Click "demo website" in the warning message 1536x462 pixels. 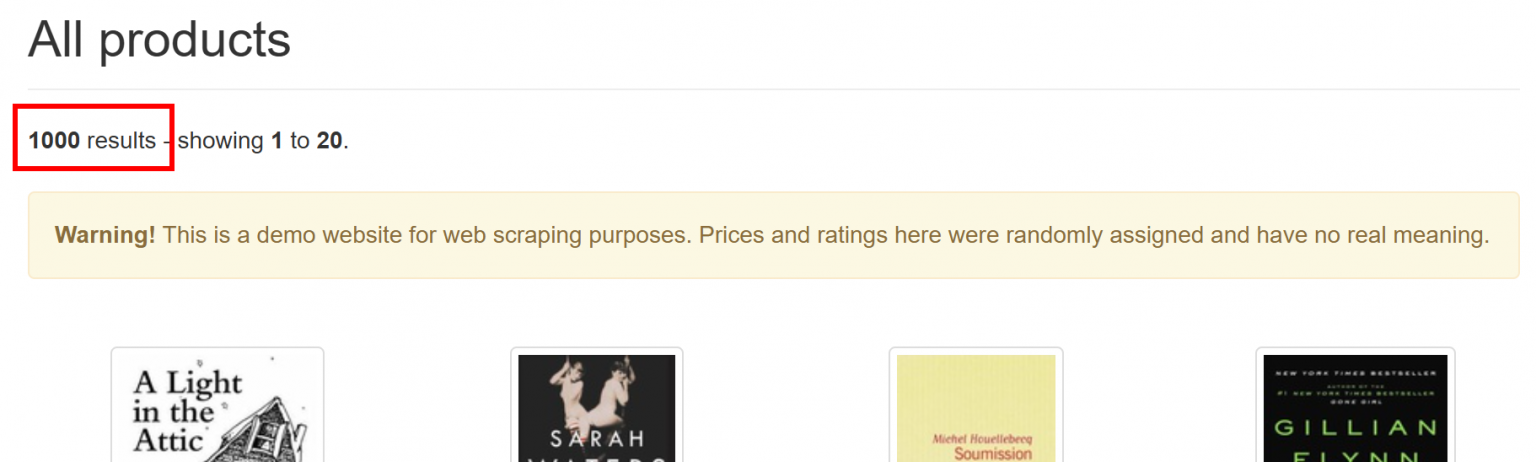[319, 235]
